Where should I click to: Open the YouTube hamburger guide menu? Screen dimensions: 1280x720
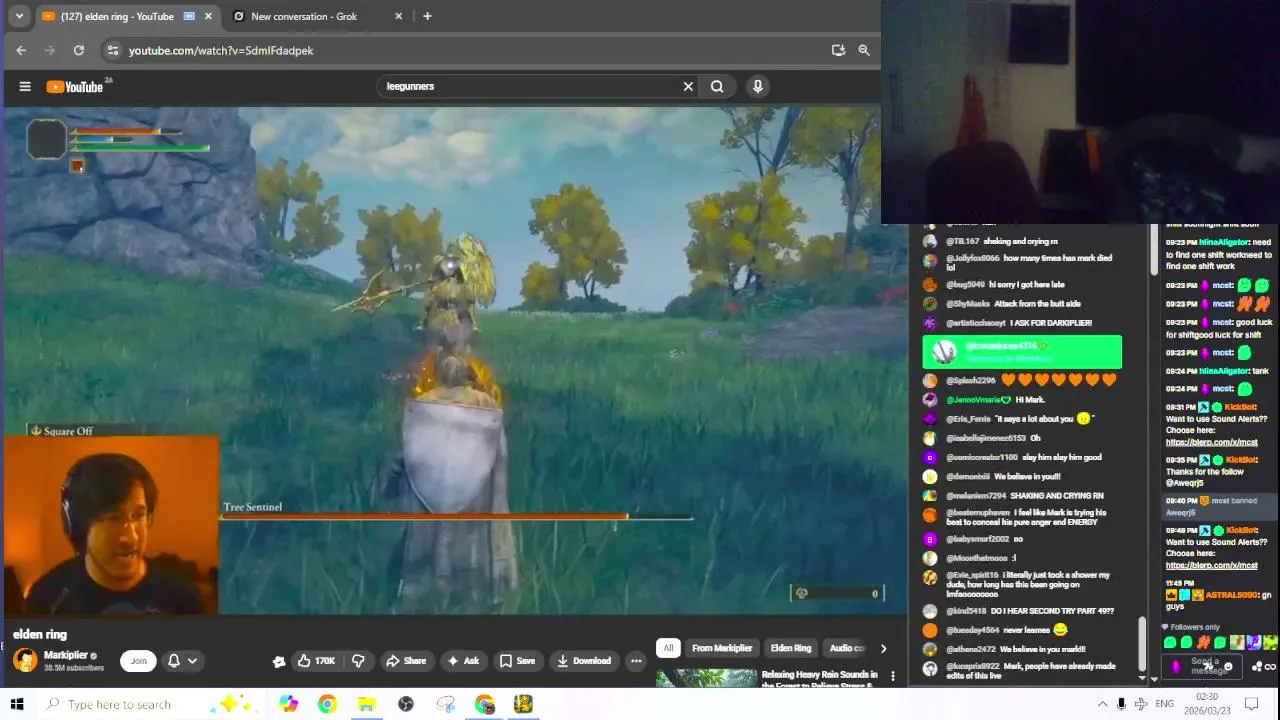25,86
